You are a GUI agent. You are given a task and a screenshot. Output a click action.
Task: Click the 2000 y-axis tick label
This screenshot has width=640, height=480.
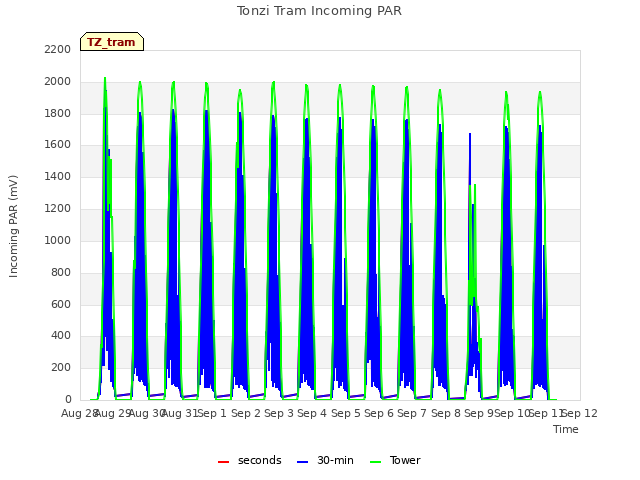(x=58, y=82)
